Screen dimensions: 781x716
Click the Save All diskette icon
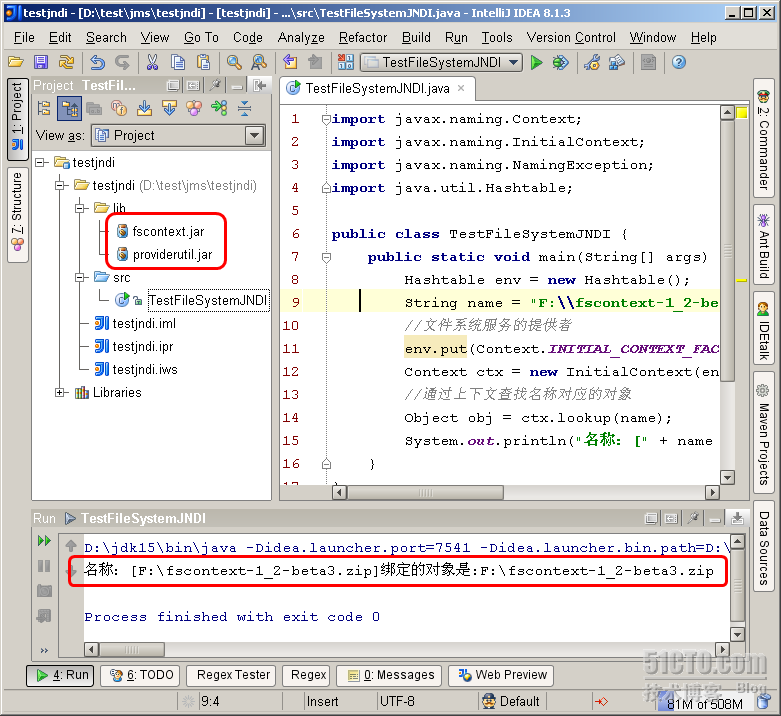point(41,62)
